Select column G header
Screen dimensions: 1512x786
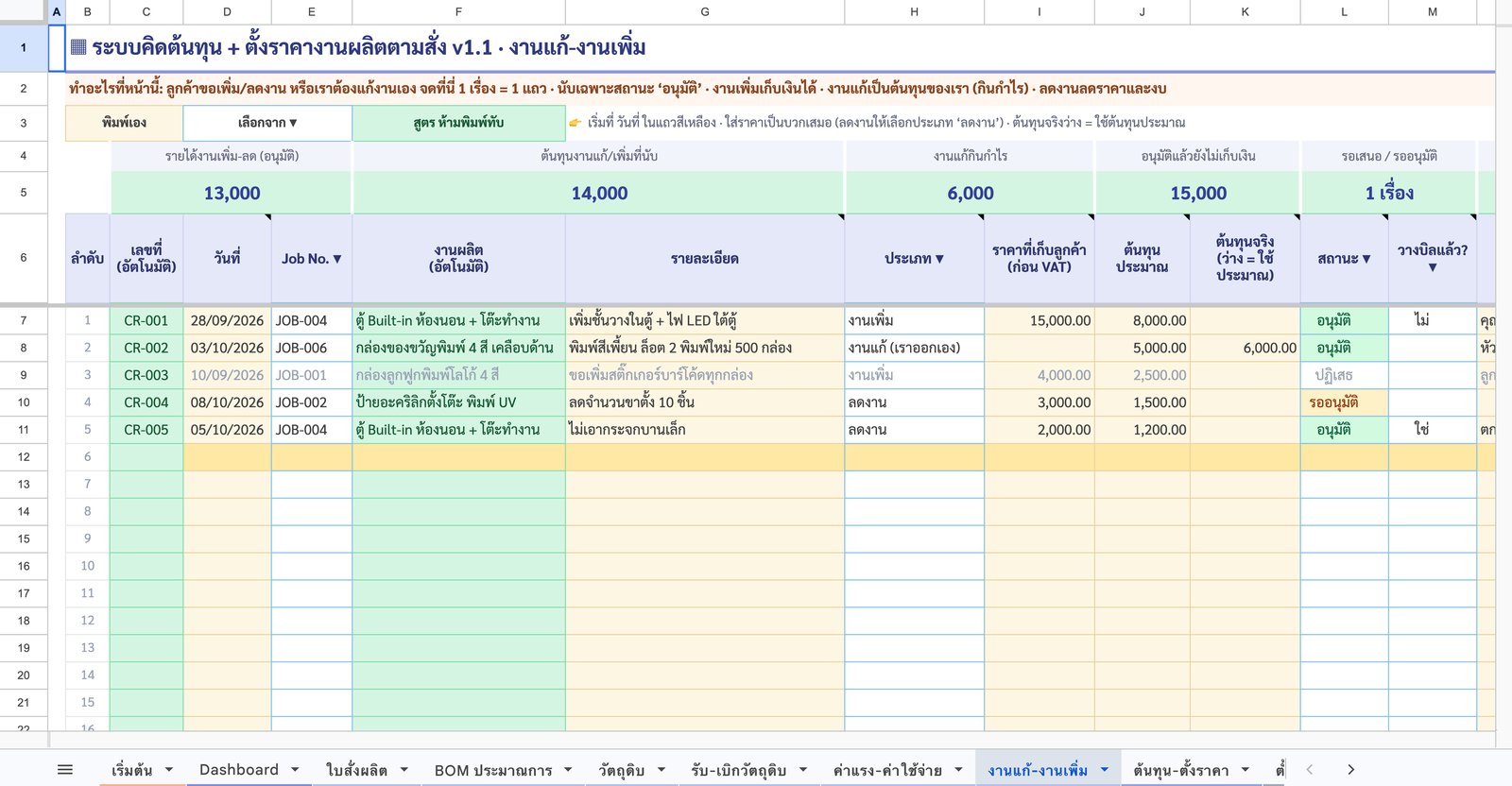click(x=705, y=11)
